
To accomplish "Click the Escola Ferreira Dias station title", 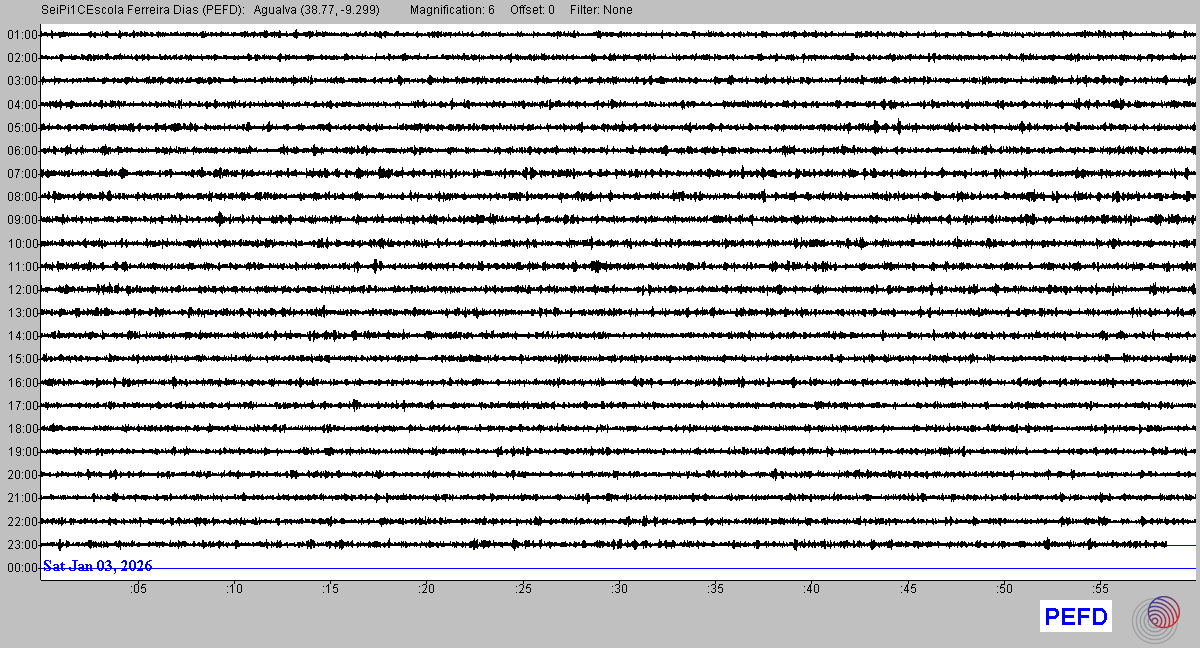I will click(144, 10).
